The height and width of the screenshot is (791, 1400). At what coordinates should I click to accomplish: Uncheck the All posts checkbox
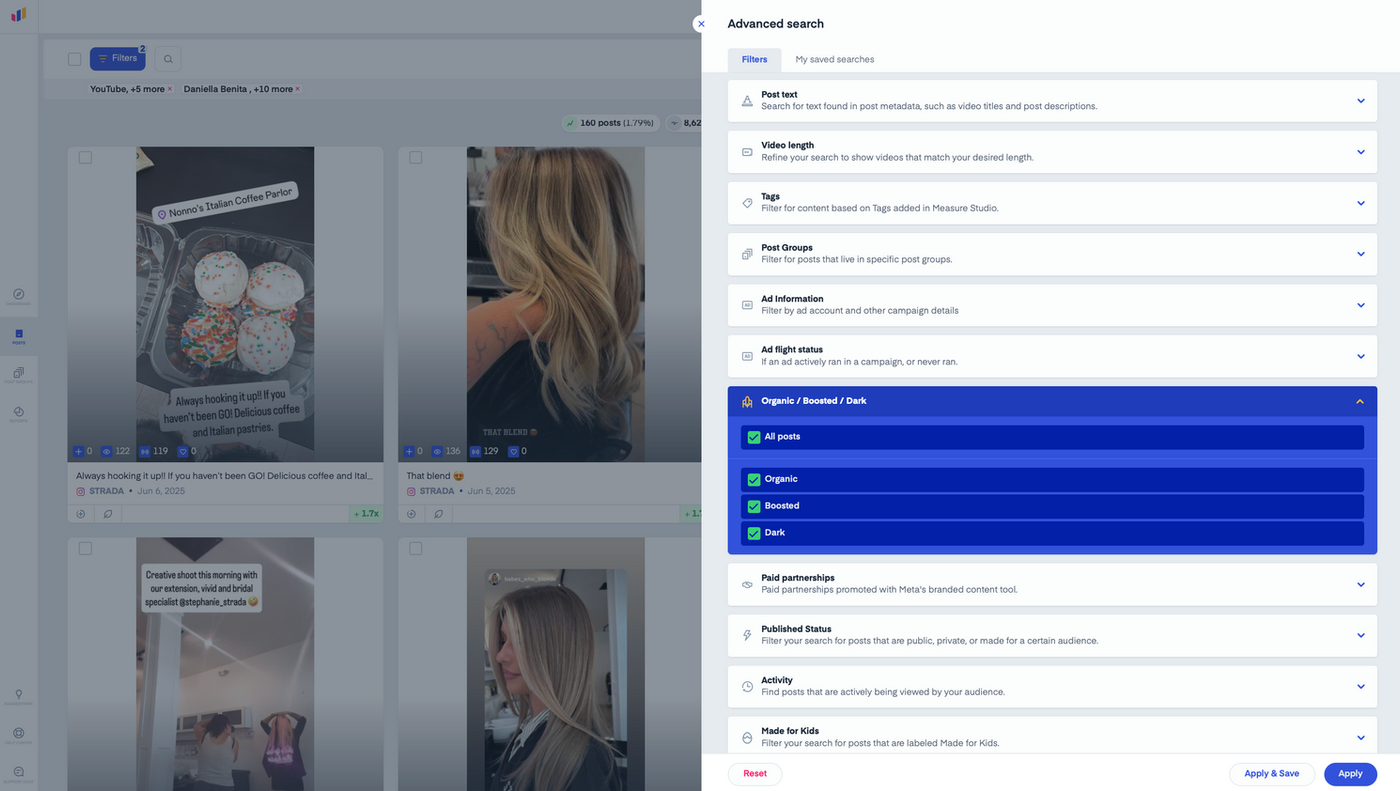pyautogui.click(x=754, y=437)
